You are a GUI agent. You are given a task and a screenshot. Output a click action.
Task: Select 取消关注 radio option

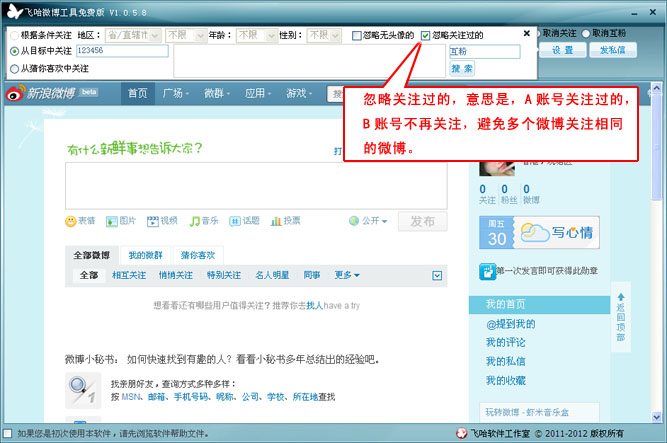pyautogui.click(x=539, y=33)
